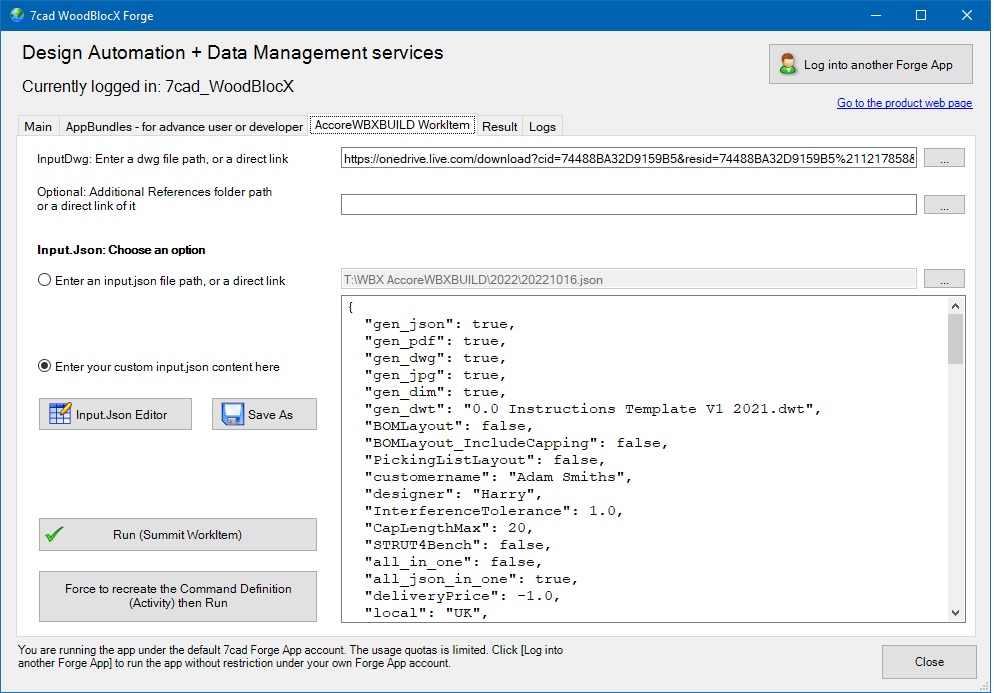Click the Close button at bottom right
This screenshot has height=693, width=994.
click(929, 661)
